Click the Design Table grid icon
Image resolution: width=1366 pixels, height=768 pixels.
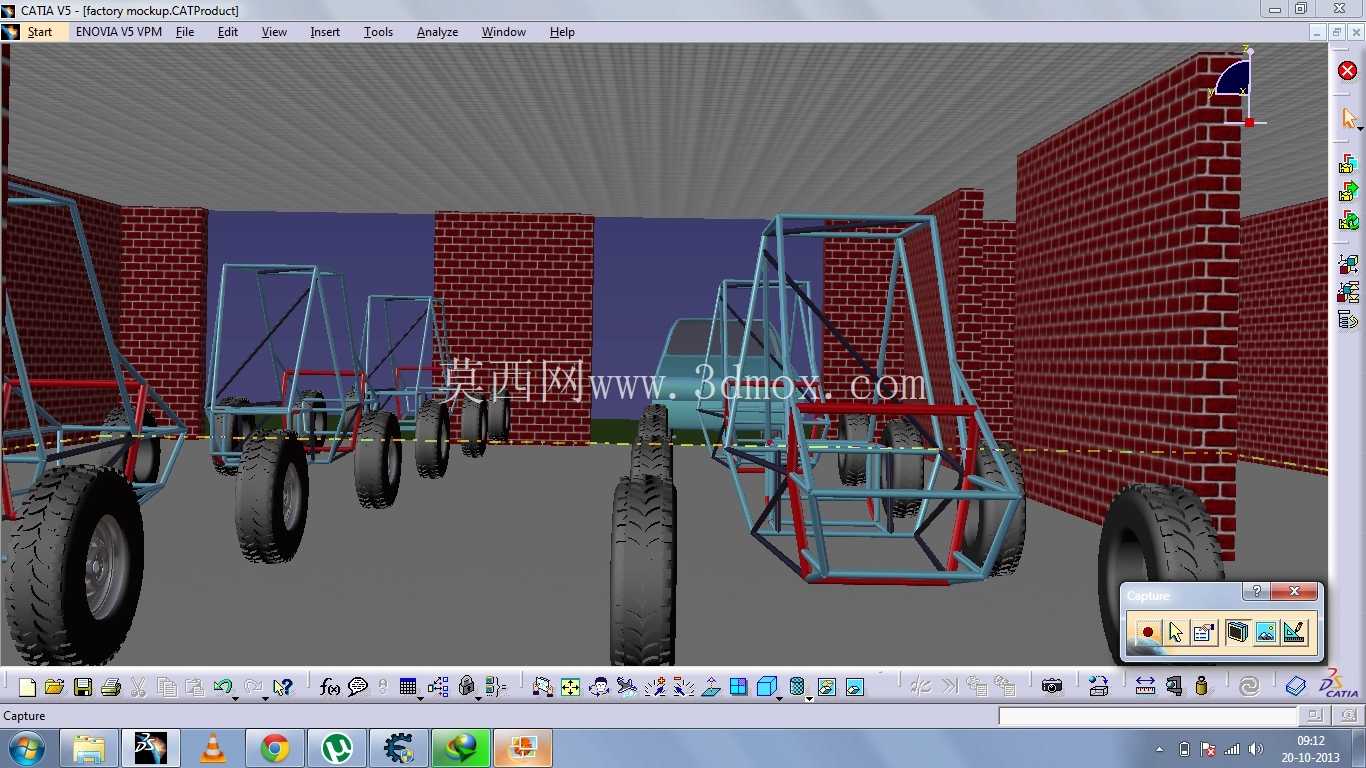point(407,687)
